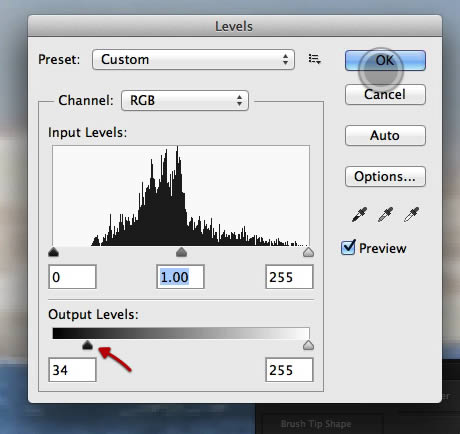Click Brush Tip Shape in background panel
Viewport: 460px width, 434px height.
coord(316,424)
